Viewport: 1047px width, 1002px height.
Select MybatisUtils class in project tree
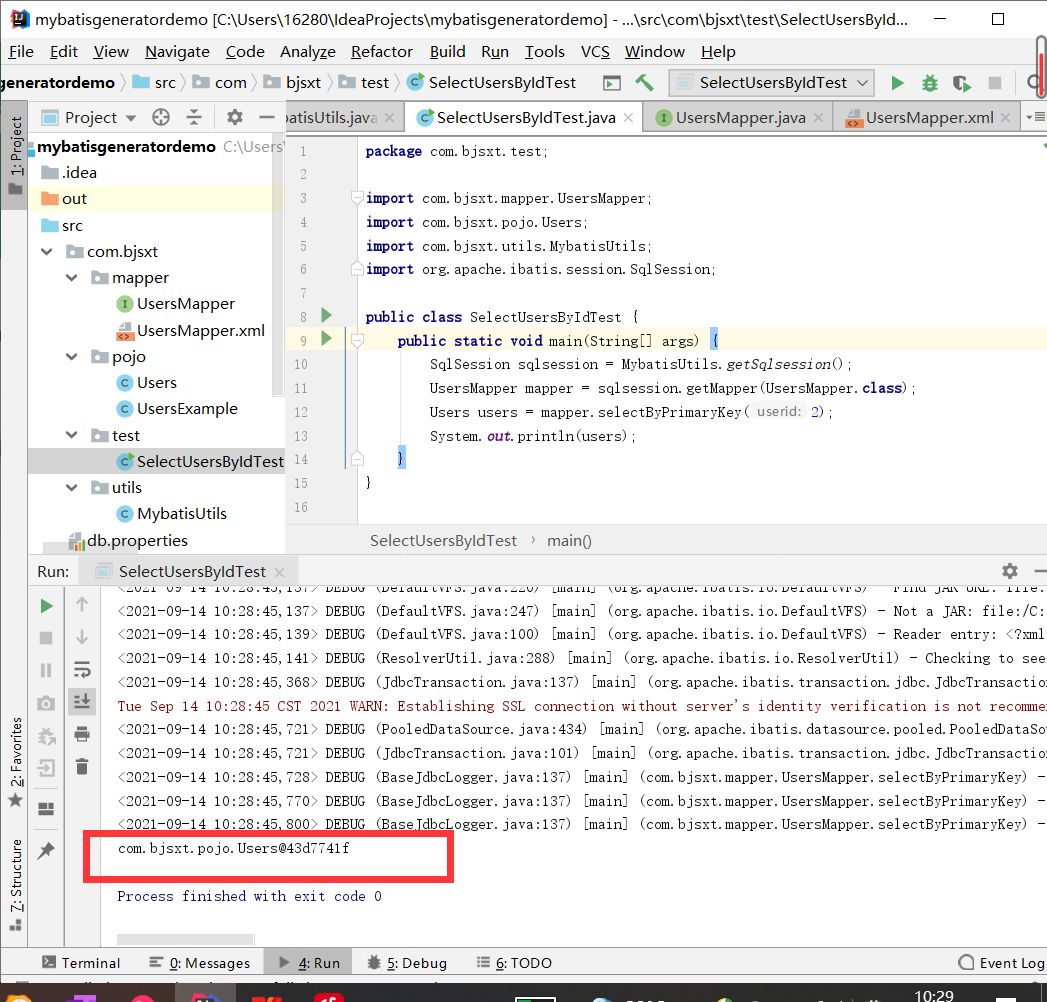[x=172, y=513]
